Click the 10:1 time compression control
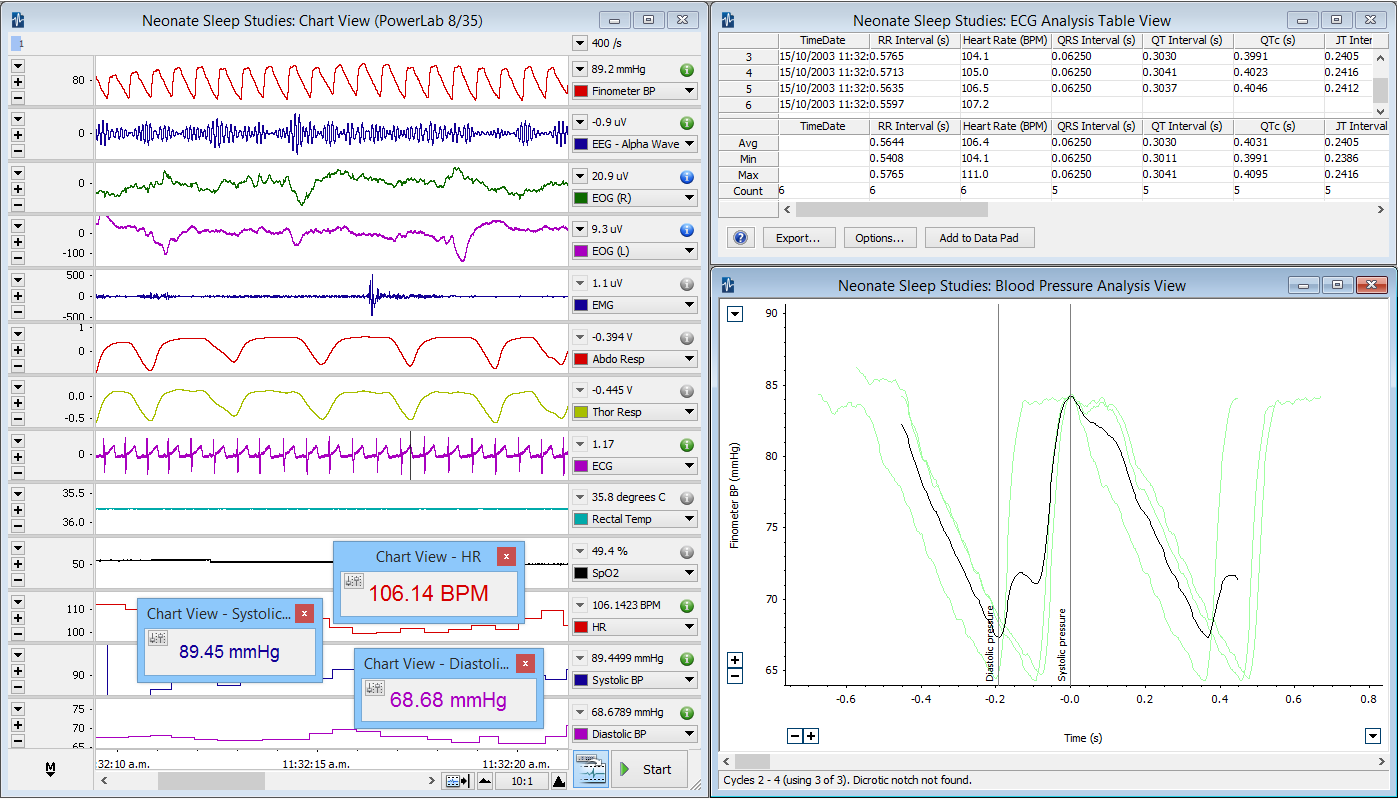The width and height of the screenshot is (1398, 800). (521, 780)
